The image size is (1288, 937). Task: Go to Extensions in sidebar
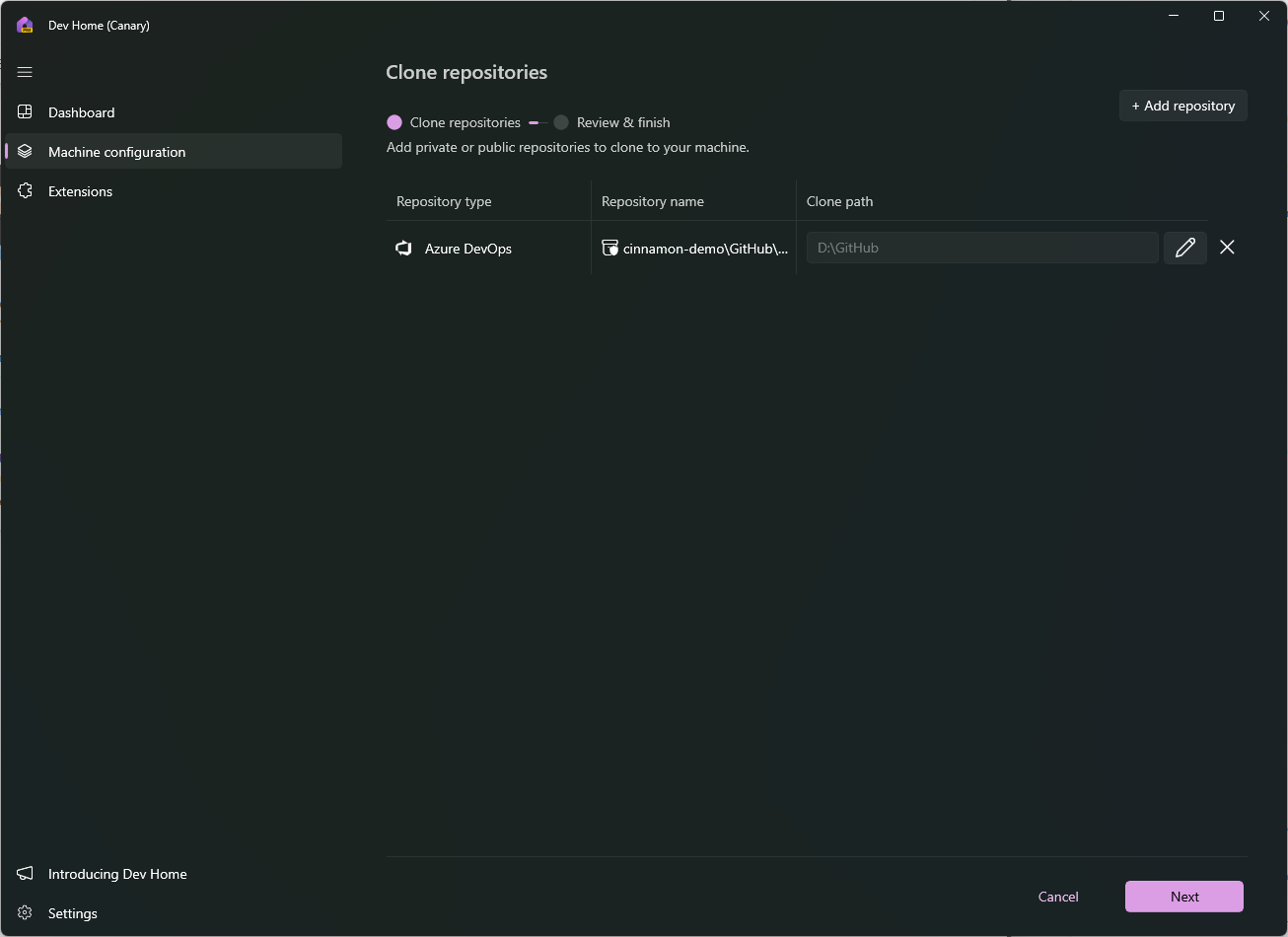pyautogui.click(x=80, y=191)
